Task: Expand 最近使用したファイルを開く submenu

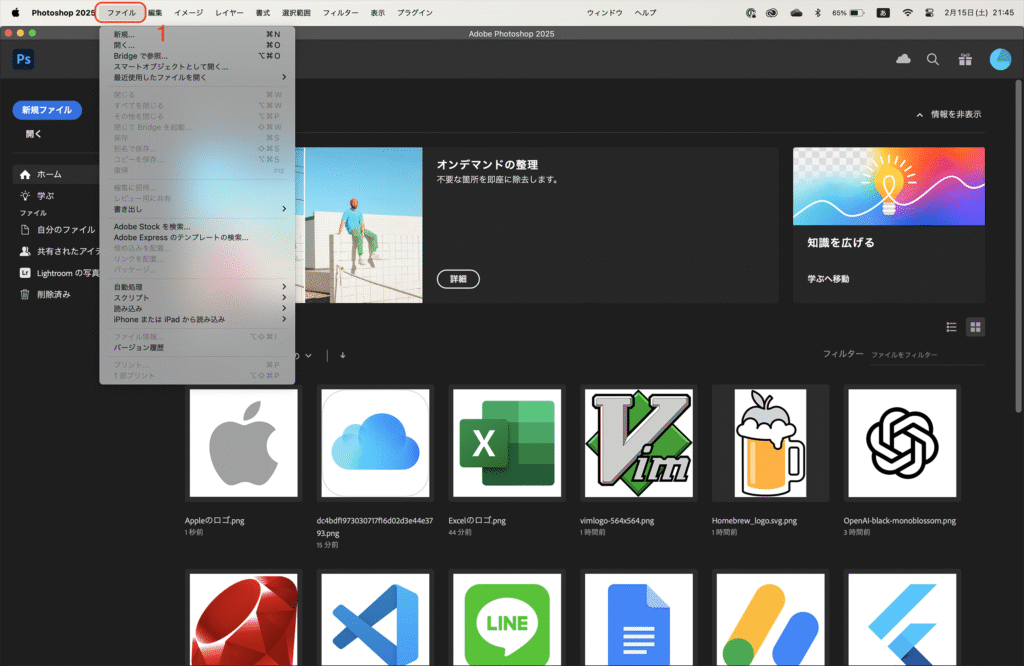Action: (197, 77)
